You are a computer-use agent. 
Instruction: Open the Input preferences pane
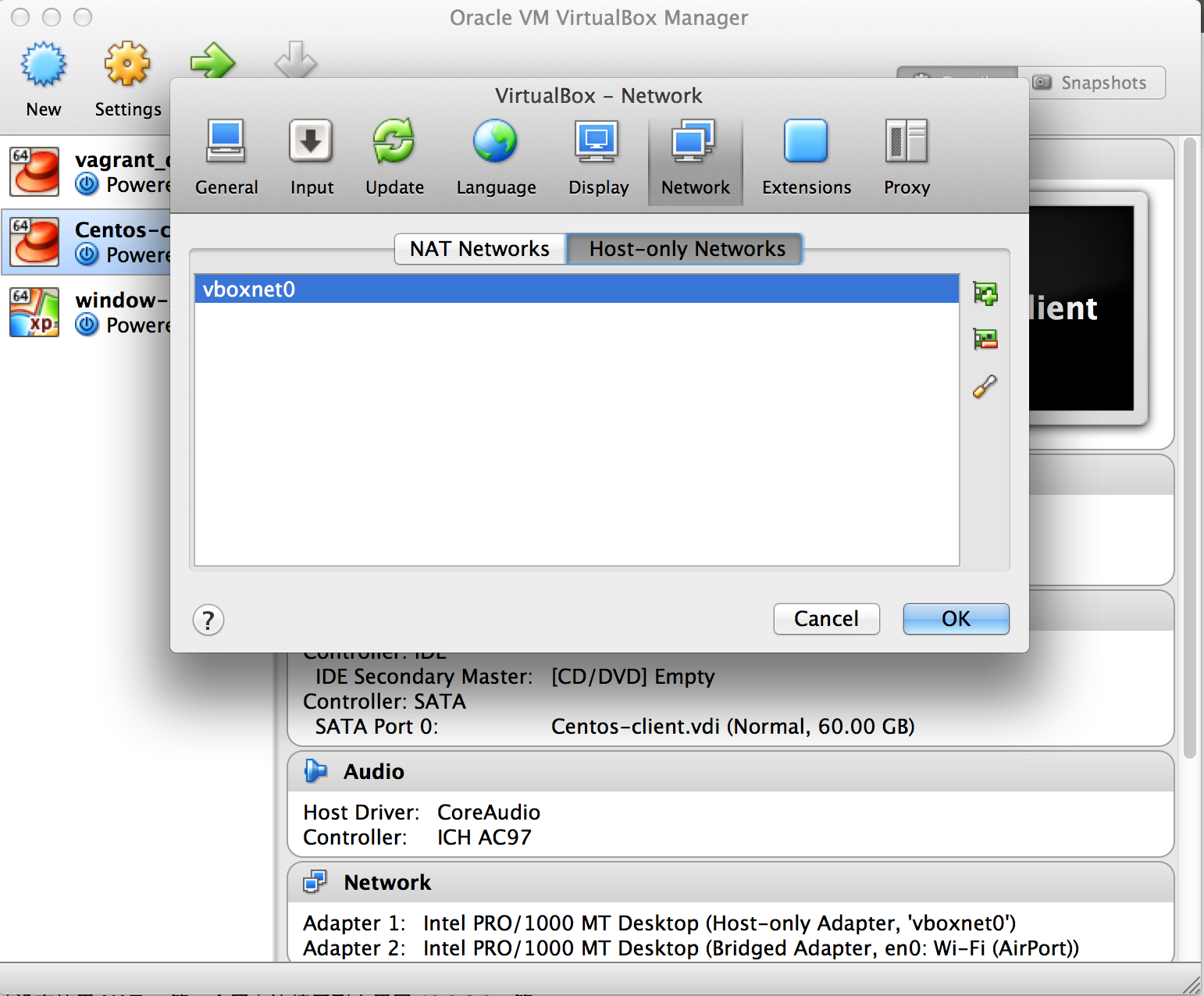312,158
